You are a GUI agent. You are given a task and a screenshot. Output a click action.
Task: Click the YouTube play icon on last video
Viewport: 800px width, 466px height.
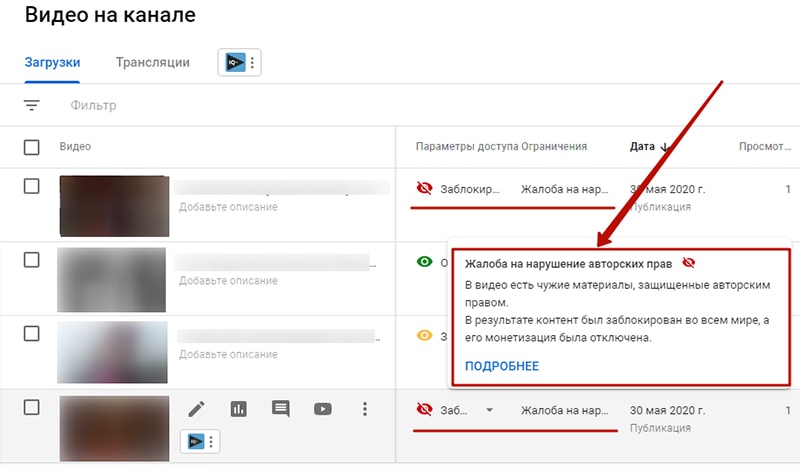pos(323,408)
